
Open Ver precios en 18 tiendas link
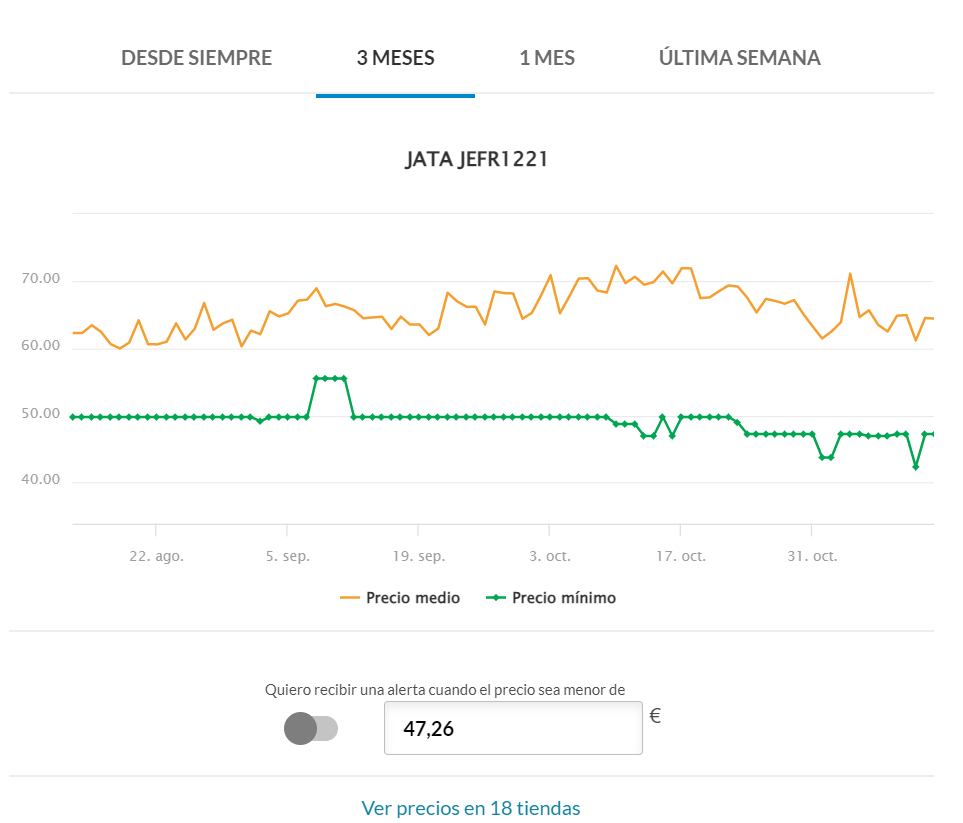pyautogui.click(x=470, y=808)
